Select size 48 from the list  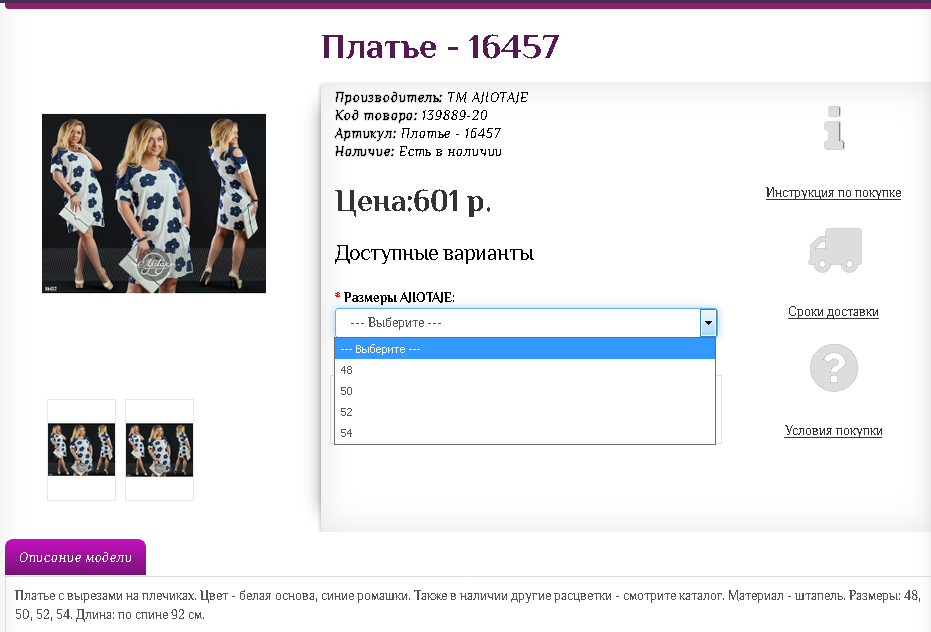[x=525, y=370]
